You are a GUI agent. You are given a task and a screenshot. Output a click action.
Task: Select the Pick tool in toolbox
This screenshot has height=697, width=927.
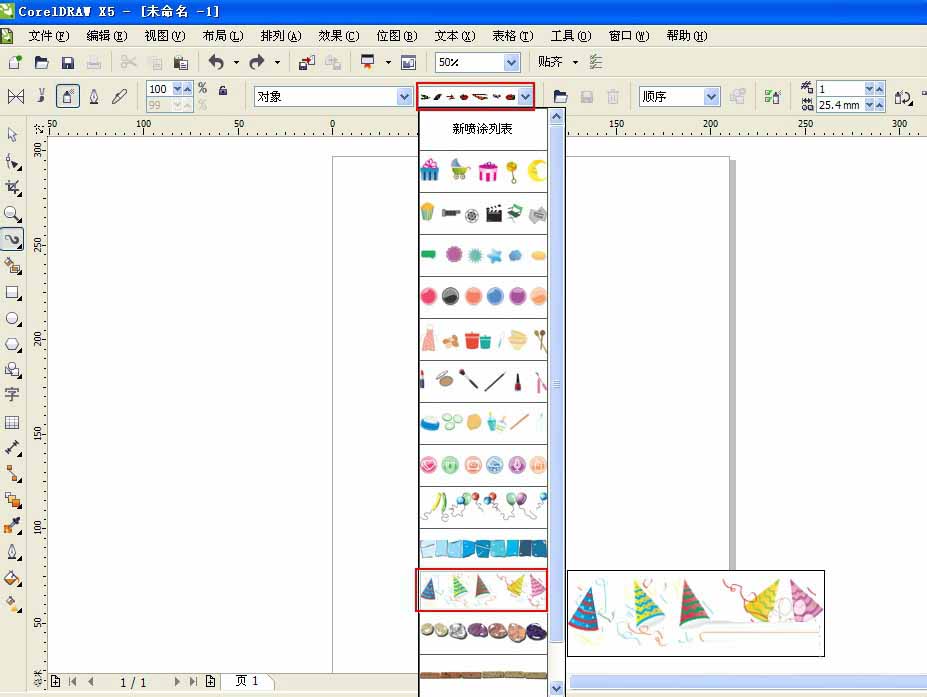(12, 135)
